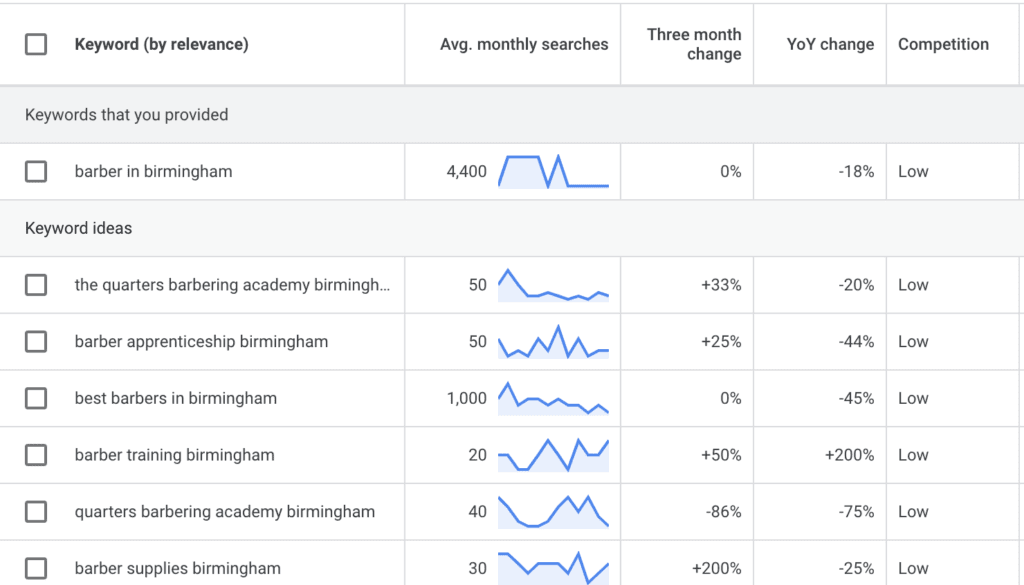Open trend chart for barber in birmingham
This screenshot has width=1024, height=585.
click(x=553, y=171)
